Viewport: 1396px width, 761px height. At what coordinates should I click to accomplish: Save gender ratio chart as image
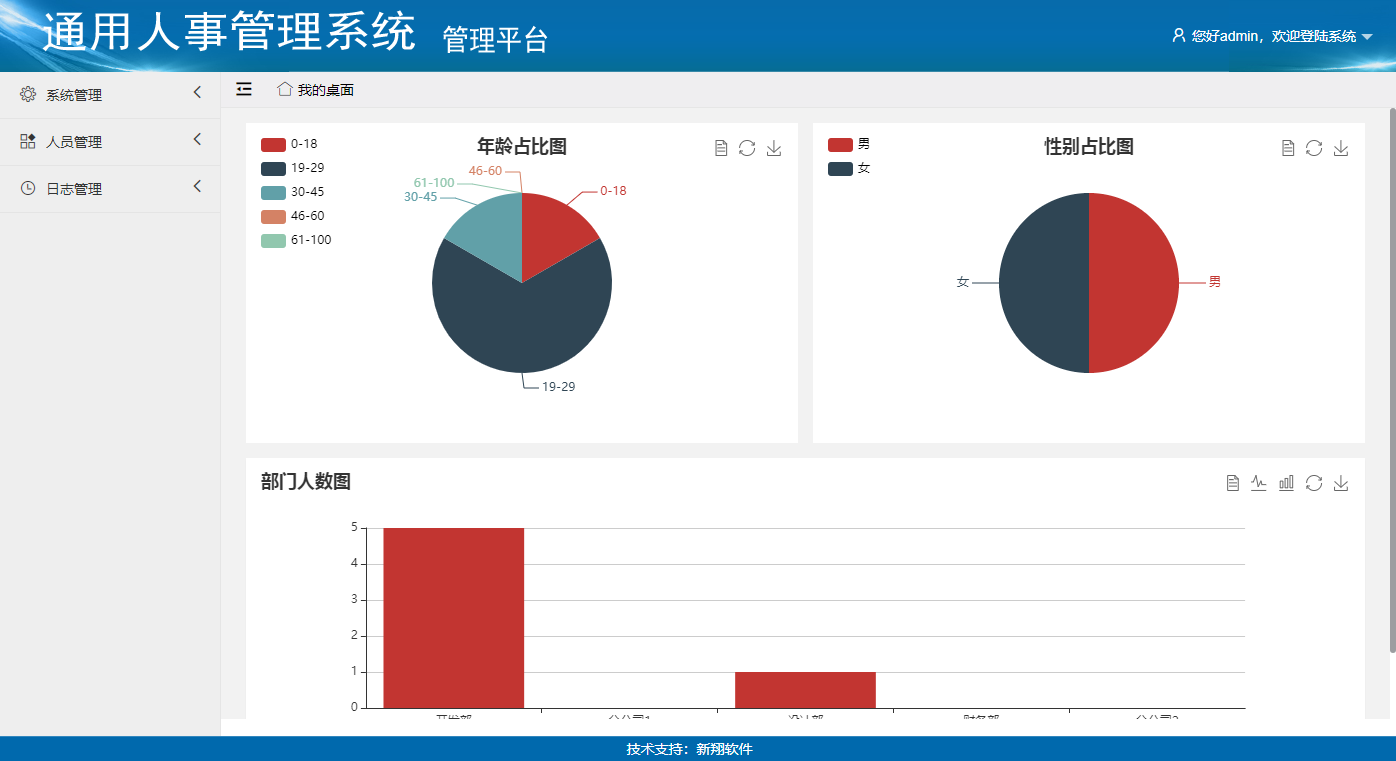pos(1341,148)
